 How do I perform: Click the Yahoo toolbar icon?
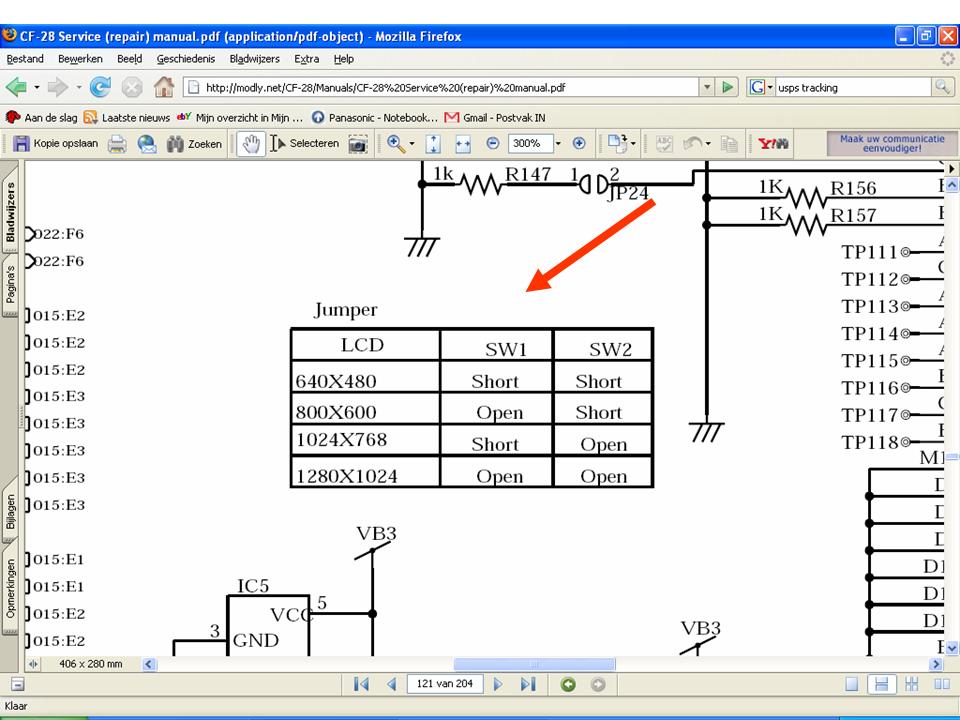[x=773, y=144]
